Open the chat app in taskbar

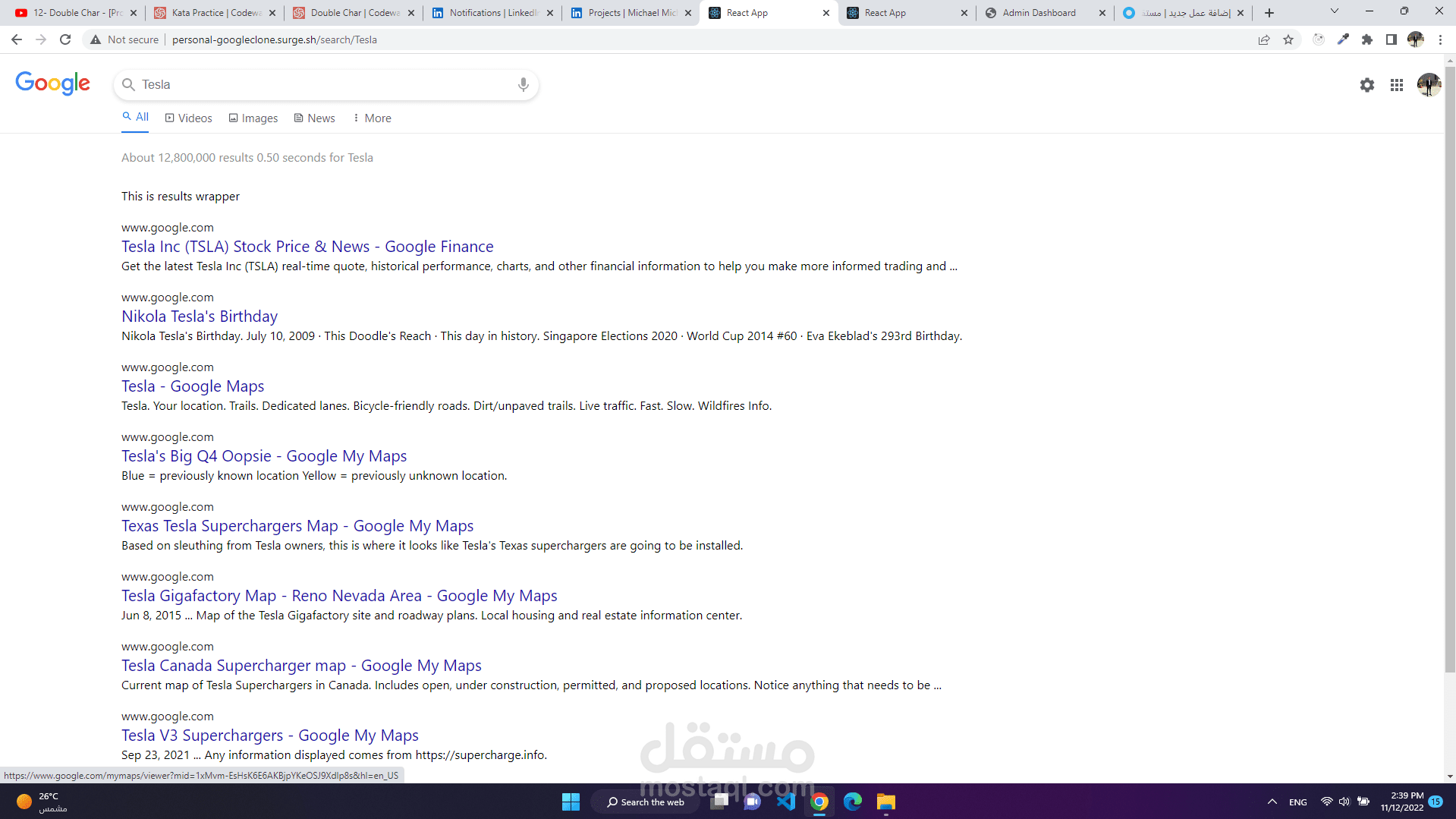pos(753,802)
